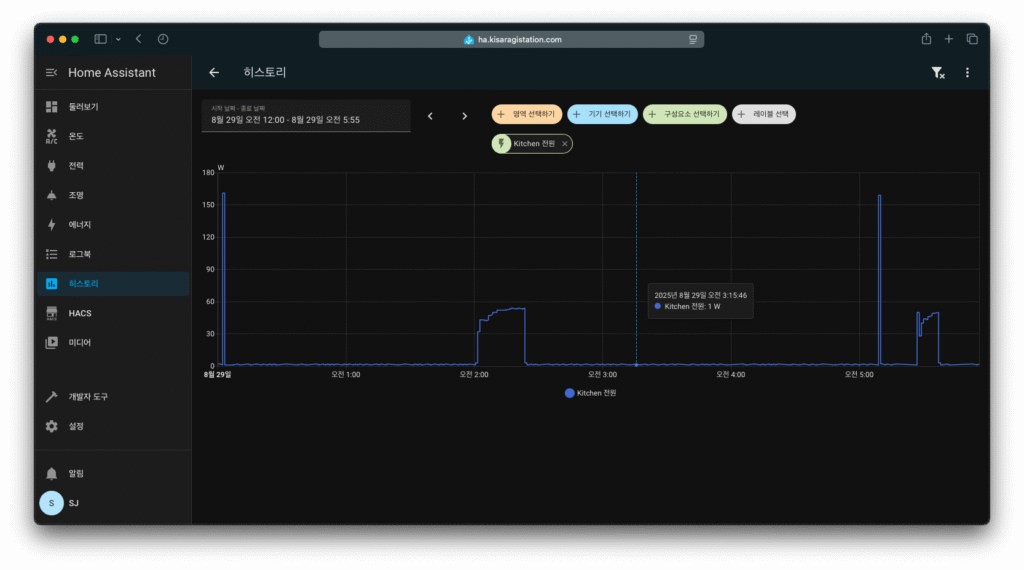Open the 영역 선택하기 area picker
Screen dimensions: 1024x570
click(x=526, y=115)
